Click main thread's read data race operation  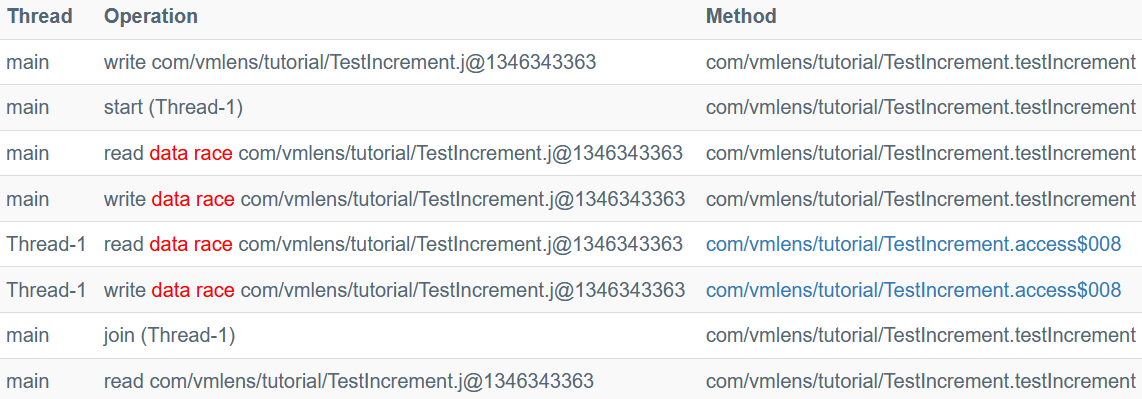[x=393, y=154]
